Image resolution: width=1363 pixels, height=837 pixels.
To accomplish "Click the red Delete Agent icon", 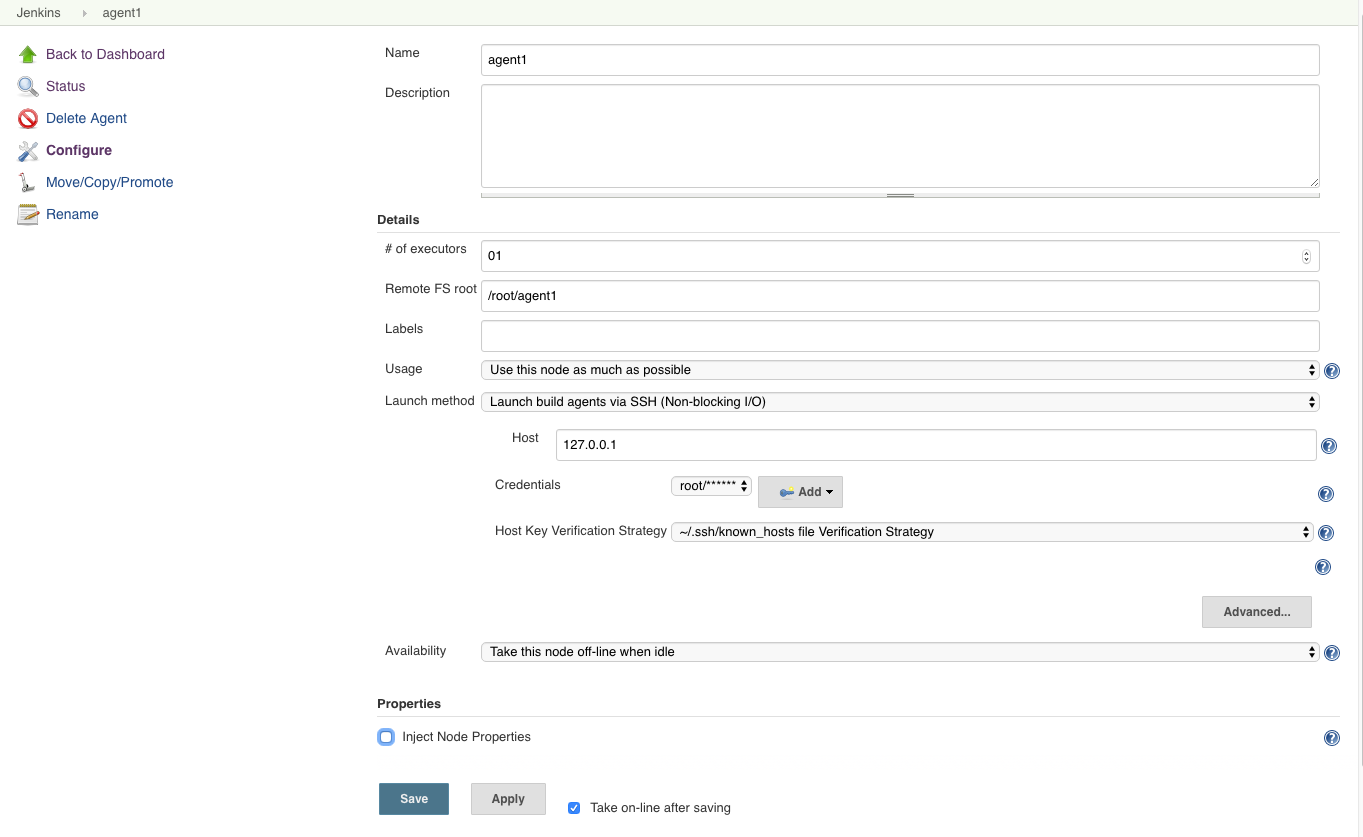I will coord(28,118).
